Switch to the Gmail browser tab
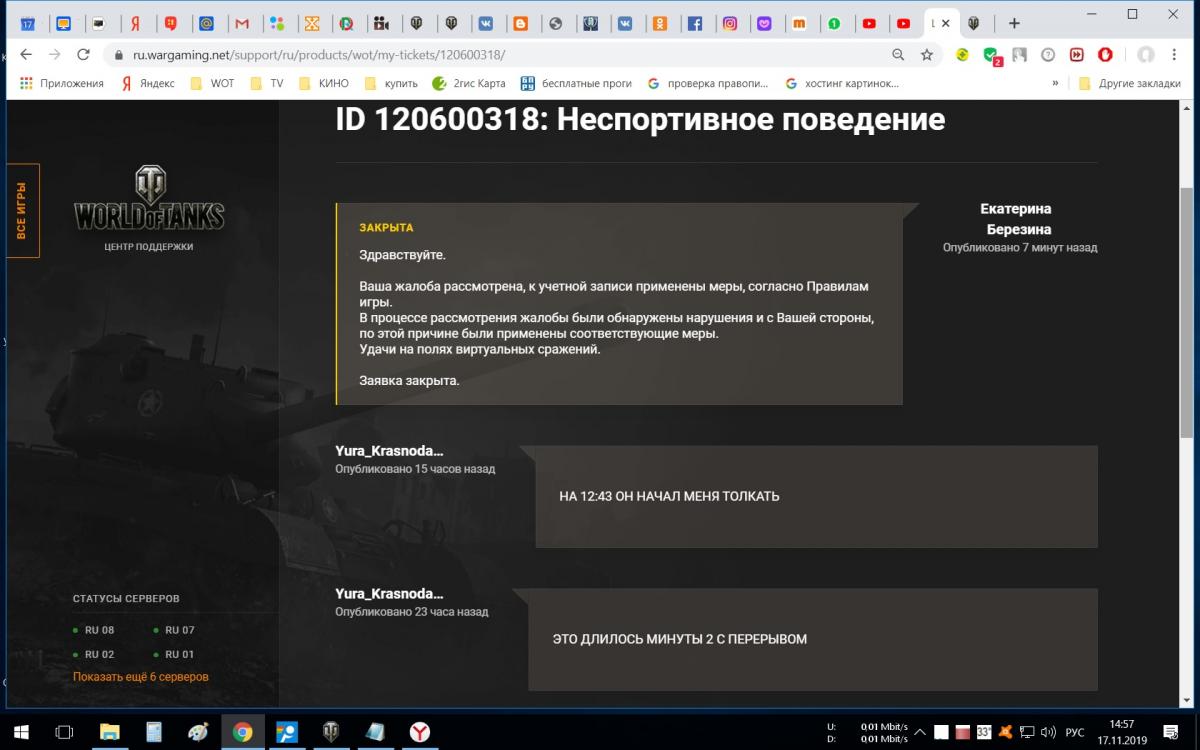This screenshot has width=1200, height=750. (x=241, y=23)
